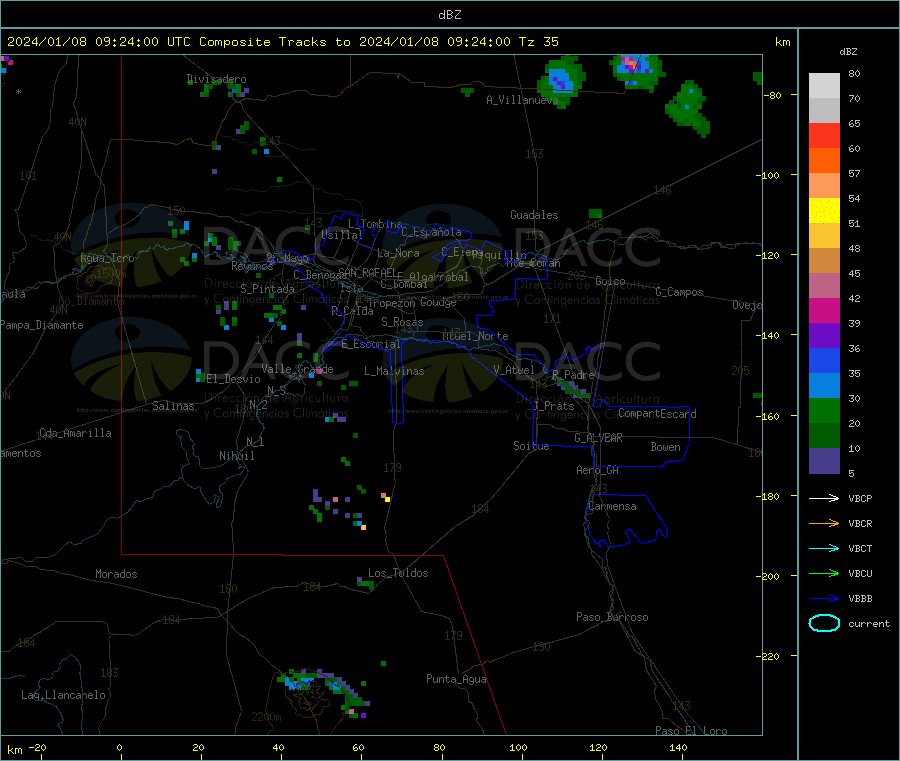Click the 'S_Pintada' map label
Image resolution: width=900 pixels, height=761 pixels.
click(x=267, y=289)
